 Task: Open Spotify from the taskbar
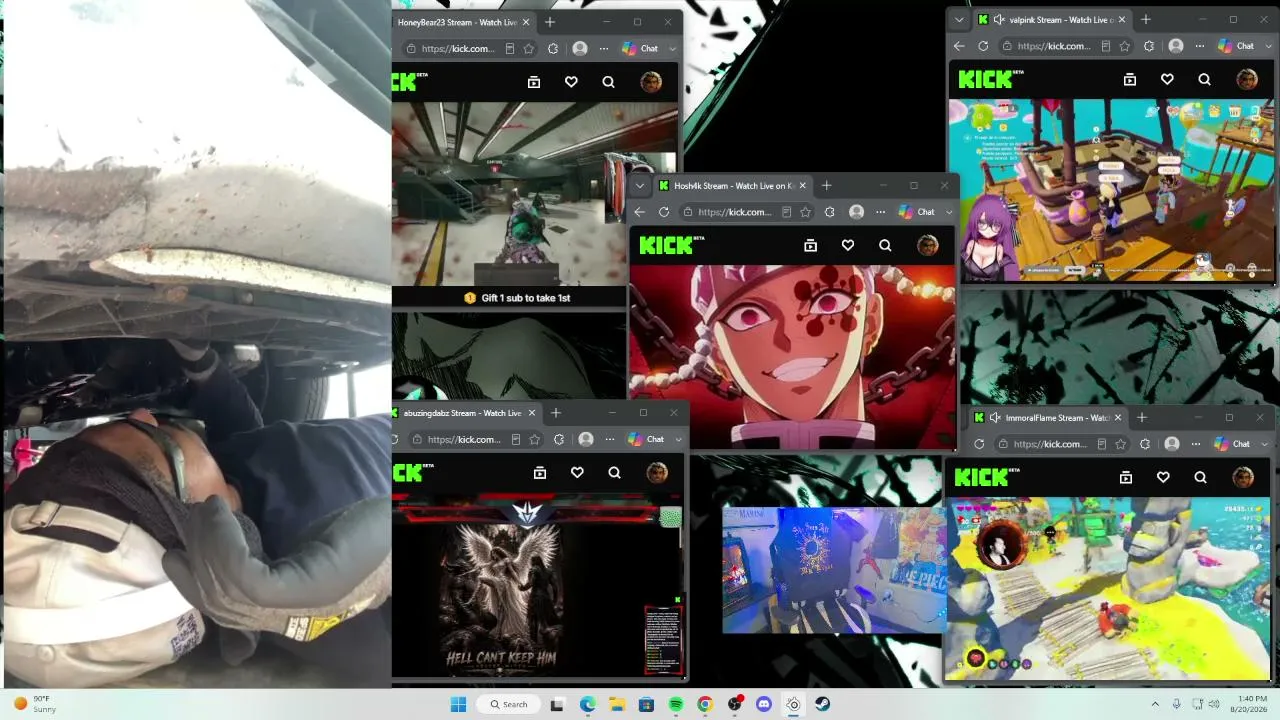675,704
